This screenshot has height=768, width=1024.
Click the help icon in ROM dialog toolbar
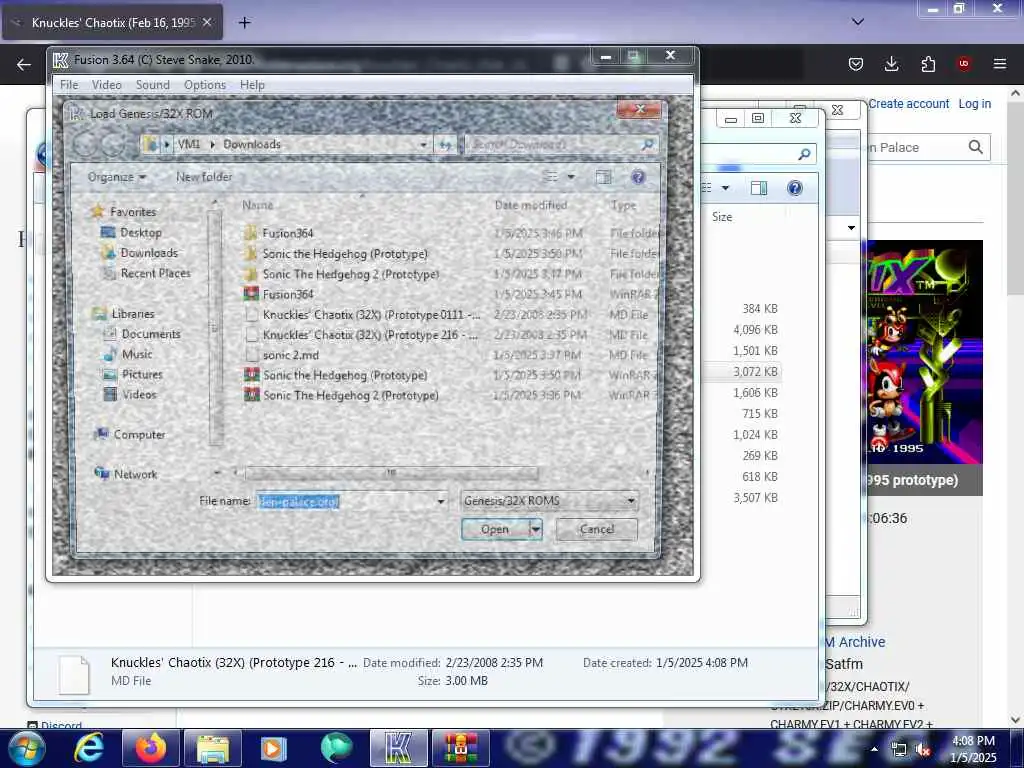(638, 177)
